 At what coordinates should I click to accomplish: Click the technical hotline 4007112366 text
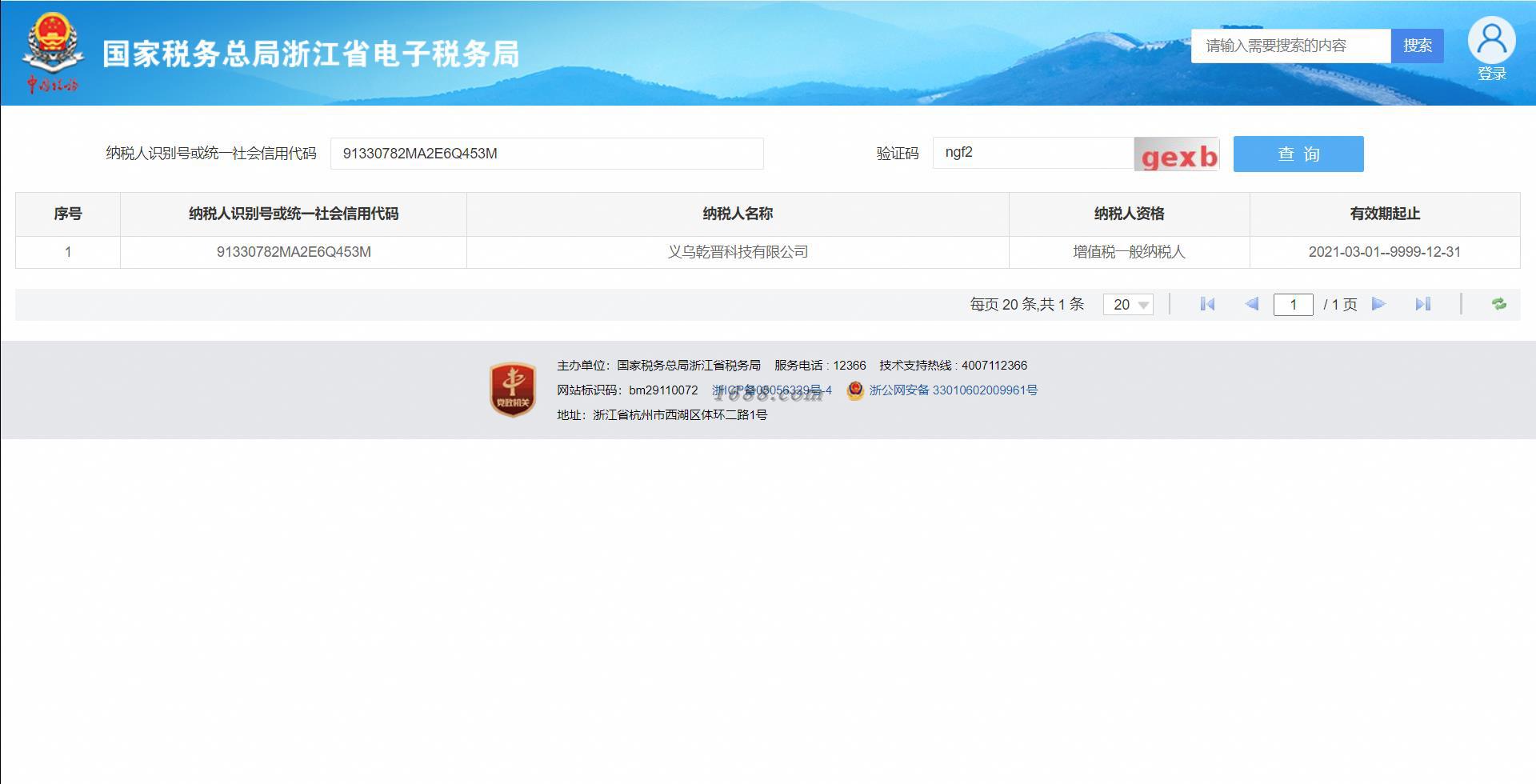coord(953,366)
